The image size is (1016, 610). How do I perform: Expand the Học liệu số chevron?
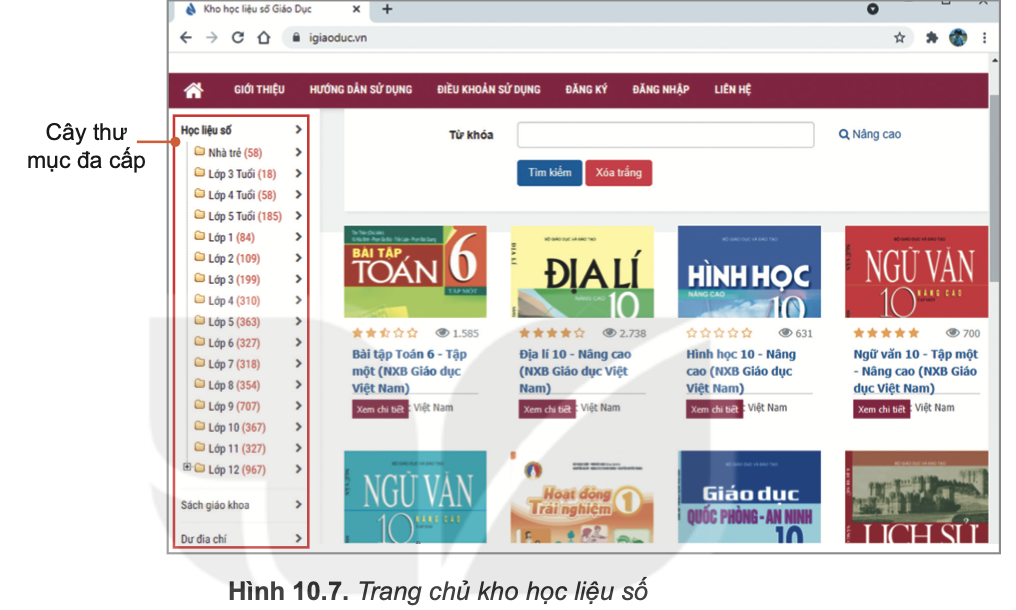297,129
